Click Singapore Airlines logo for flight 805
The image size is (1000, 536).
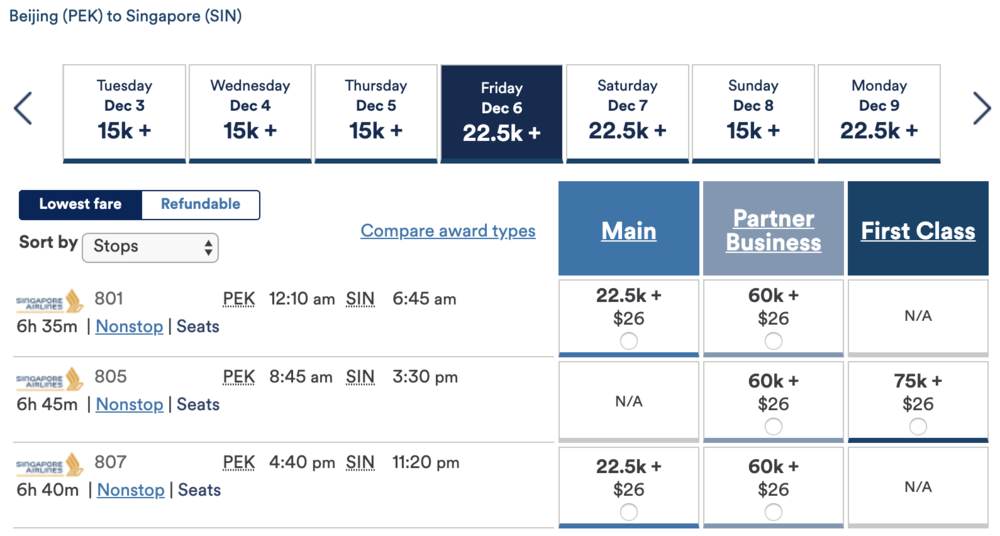50,379
